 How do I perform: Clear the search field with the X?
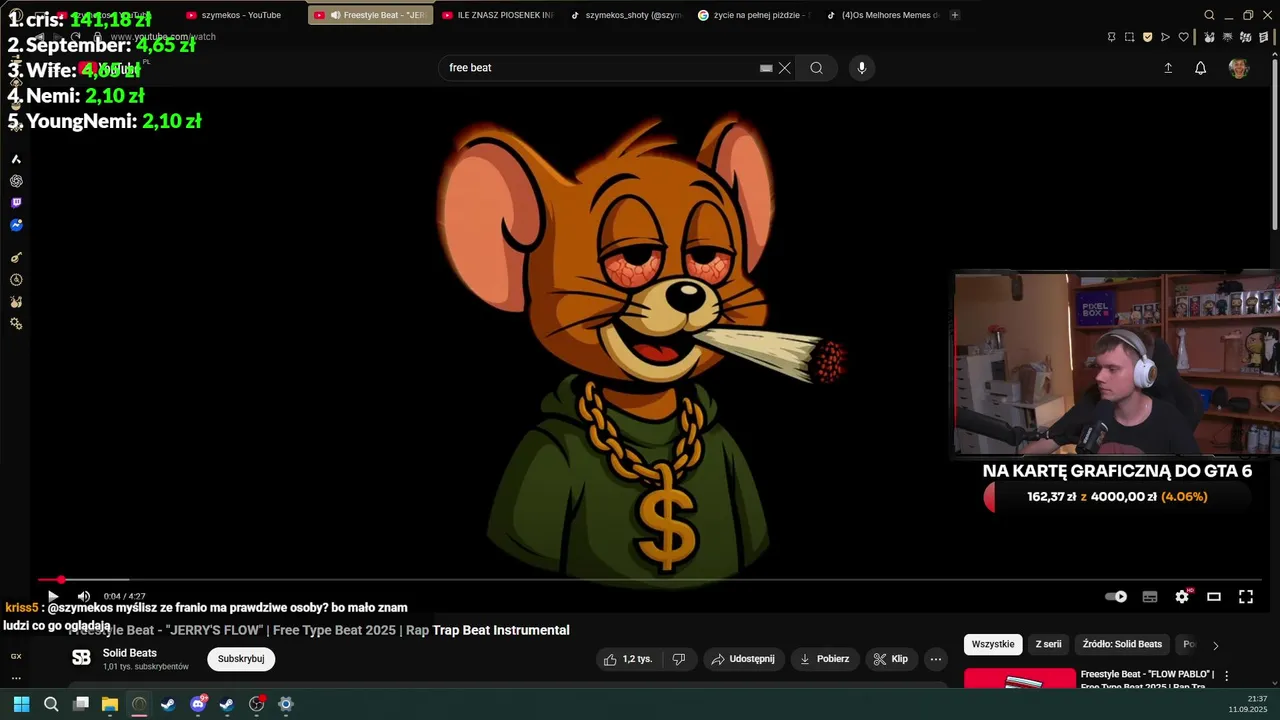coord(785,68)
